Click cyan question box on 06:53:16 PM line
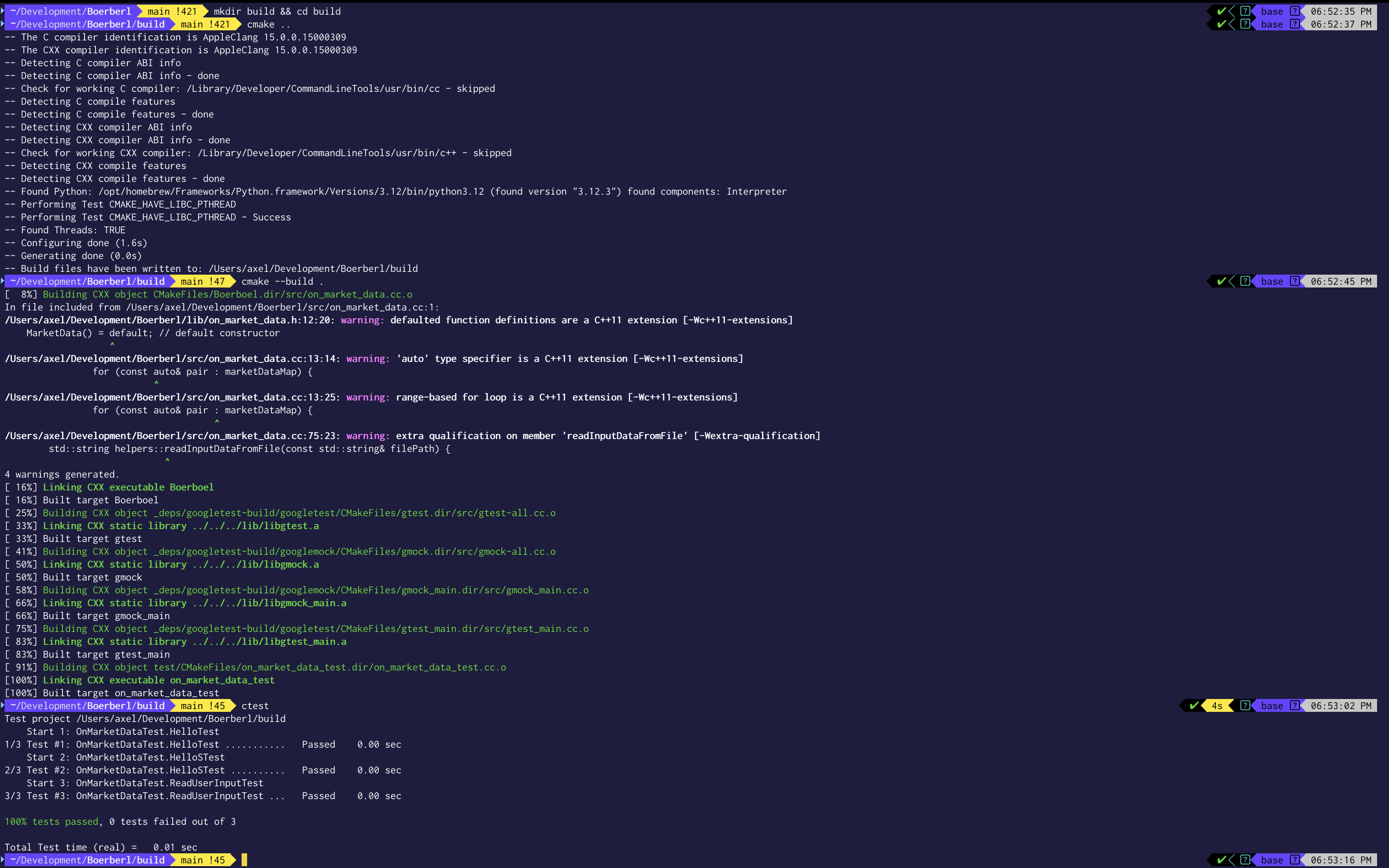The width and height of the screenshot is (1389, 868). coord(1245,860)
